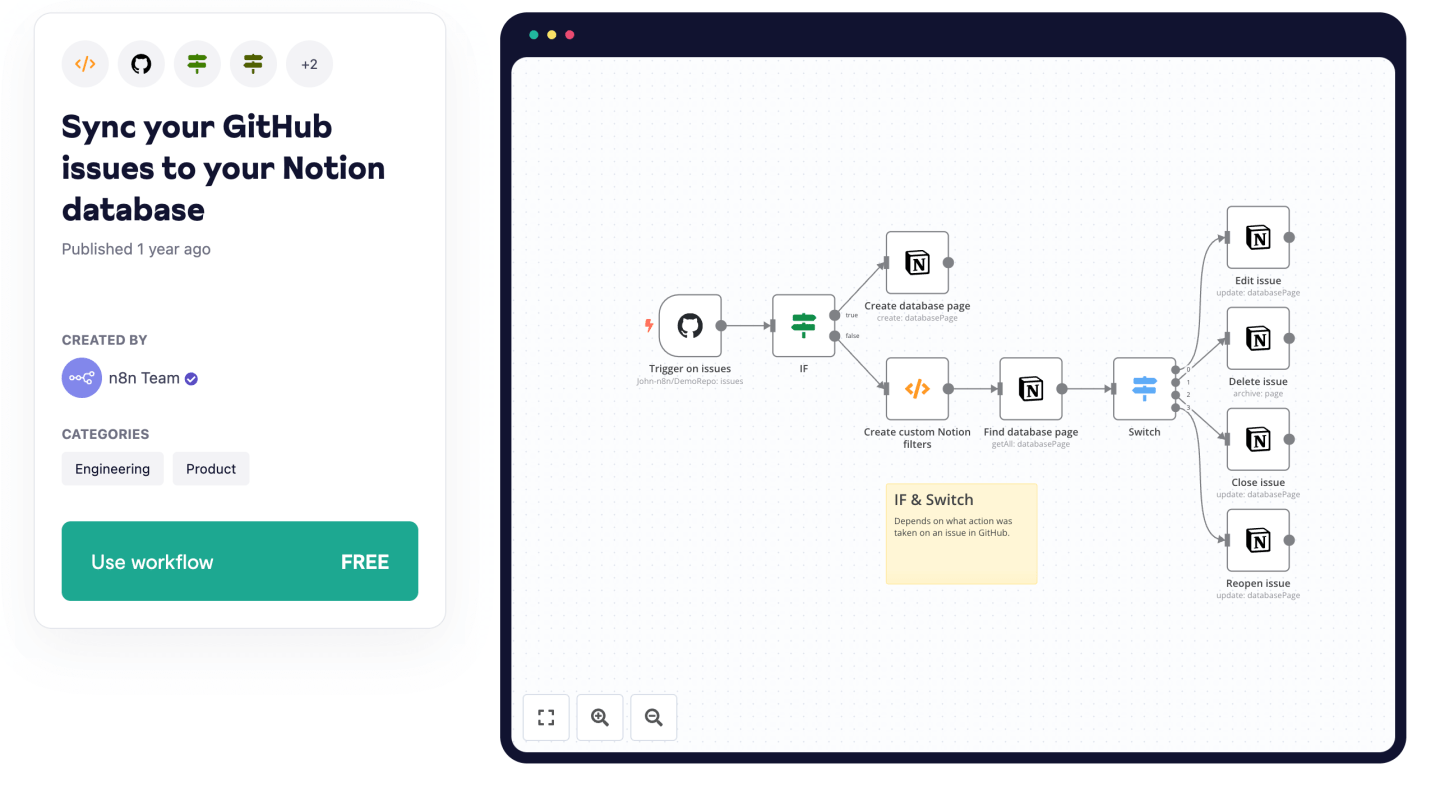1440x787 pixels.
Task: Select the Close issue node
Action: [x=1258, y=440]
